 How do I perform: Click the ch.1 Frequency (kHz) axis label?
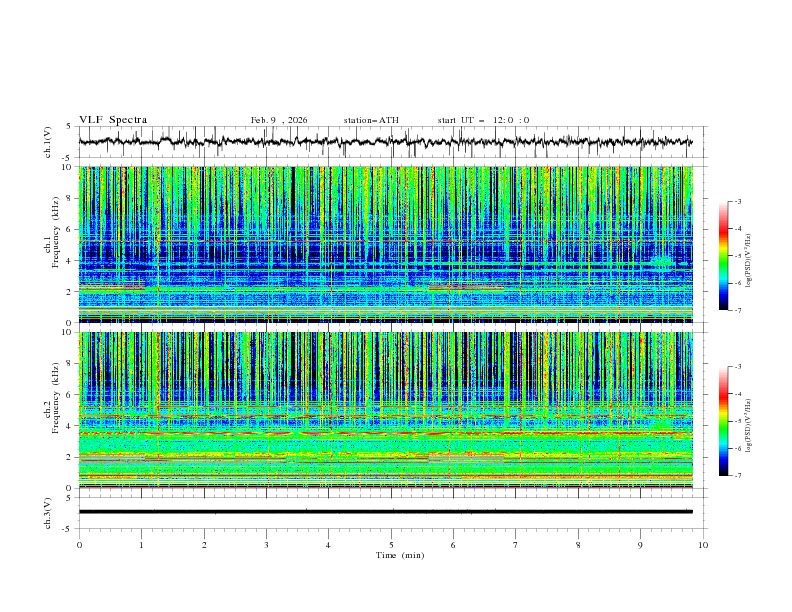pos(52,232)
